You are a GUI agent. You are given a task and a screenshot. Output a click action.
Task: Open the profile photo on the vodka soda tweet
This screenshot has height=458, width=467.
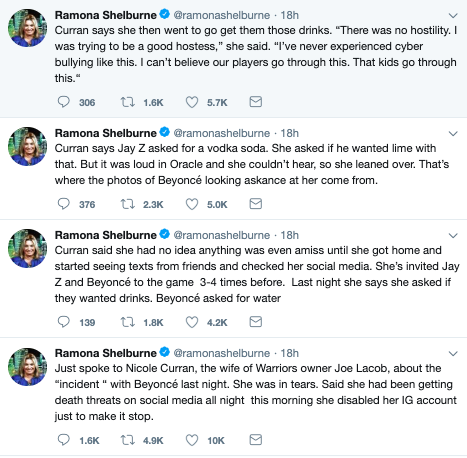coord(27,146)
